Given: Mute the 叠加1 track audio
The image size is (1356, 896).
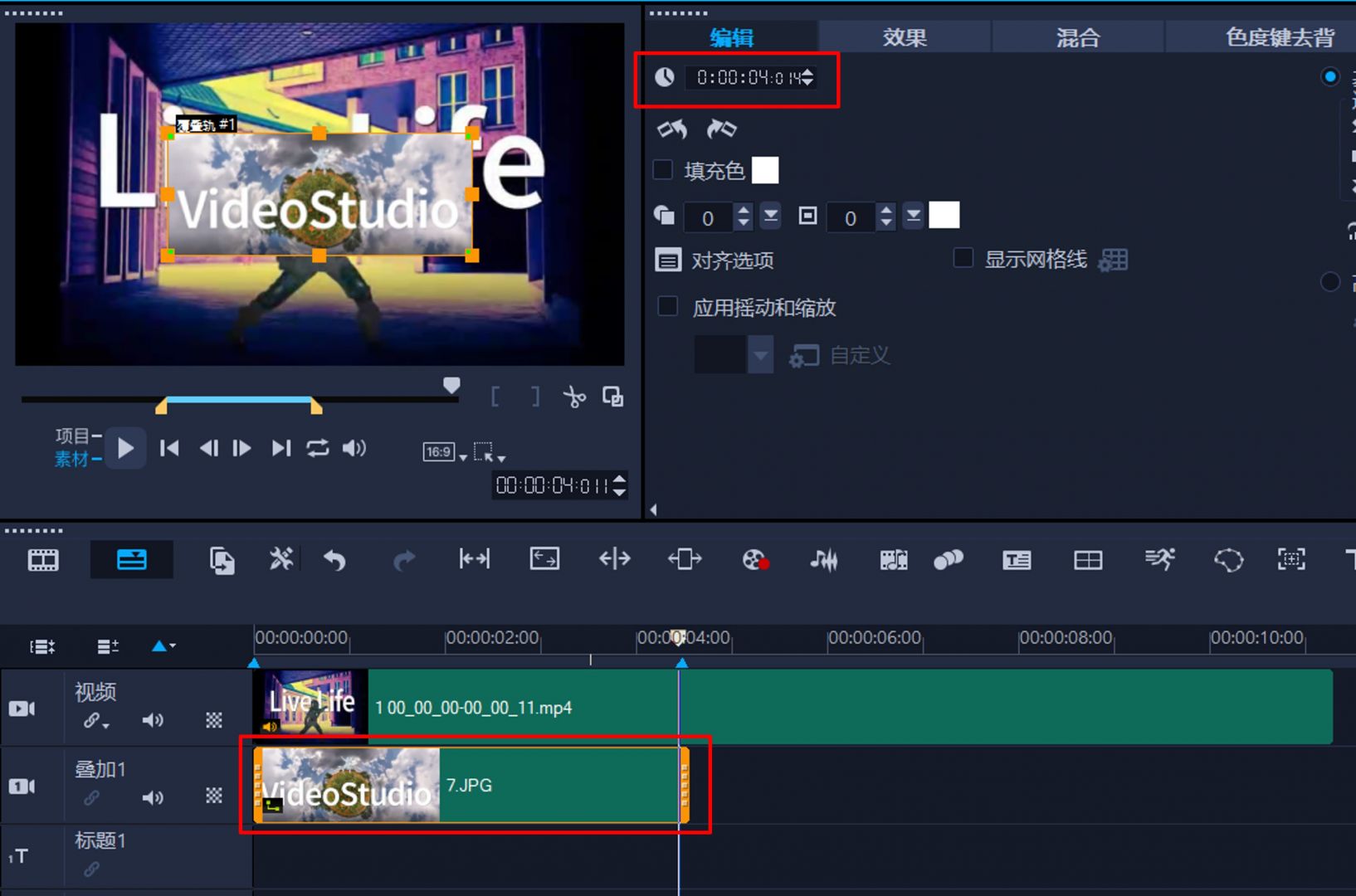Looking at the screenshot, I should point(153,798).
